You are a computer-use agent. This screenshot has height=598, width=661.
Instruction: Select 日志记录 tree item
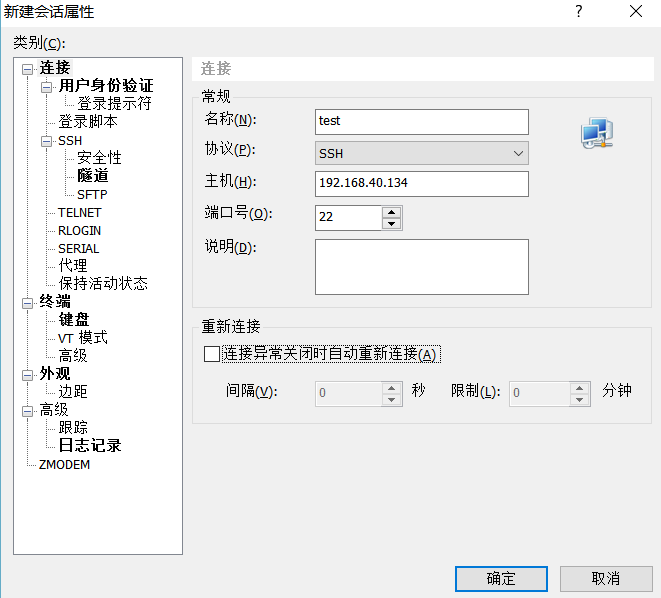pyautogui.click(x=90, y=446)
